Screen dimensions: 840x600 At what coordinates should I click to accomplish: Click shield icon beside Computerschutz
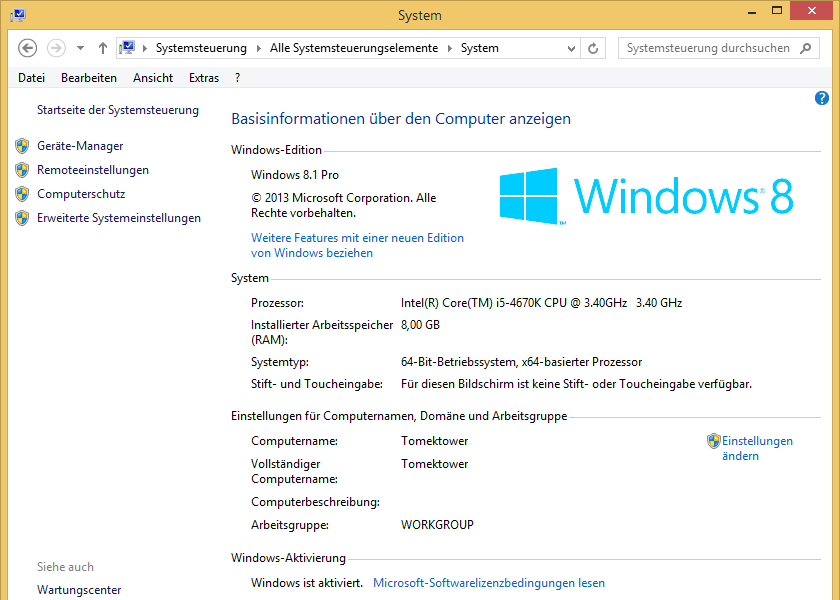[22, 194]
